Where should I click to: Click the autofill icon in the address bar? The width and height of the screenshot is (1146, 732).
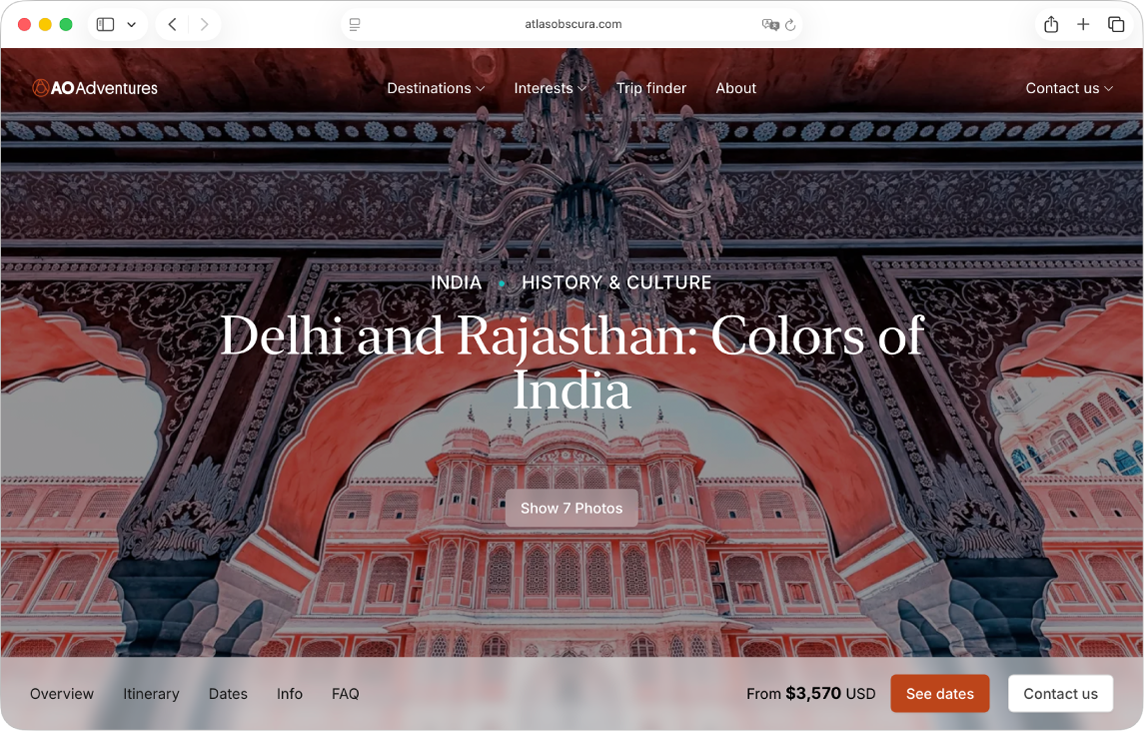768,24
